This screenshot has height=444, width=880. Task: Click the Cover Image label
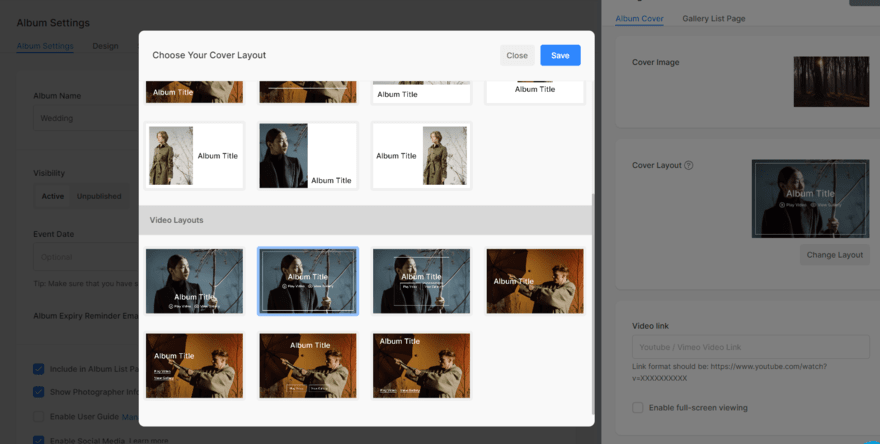(656, 62)
